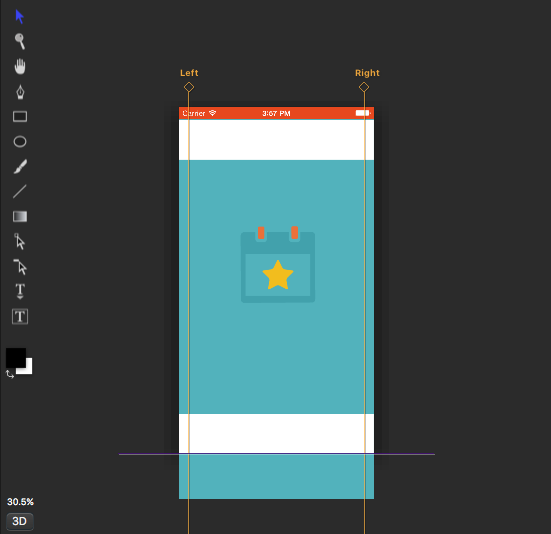Activate the Paintbrush tool

coord(20,167)
